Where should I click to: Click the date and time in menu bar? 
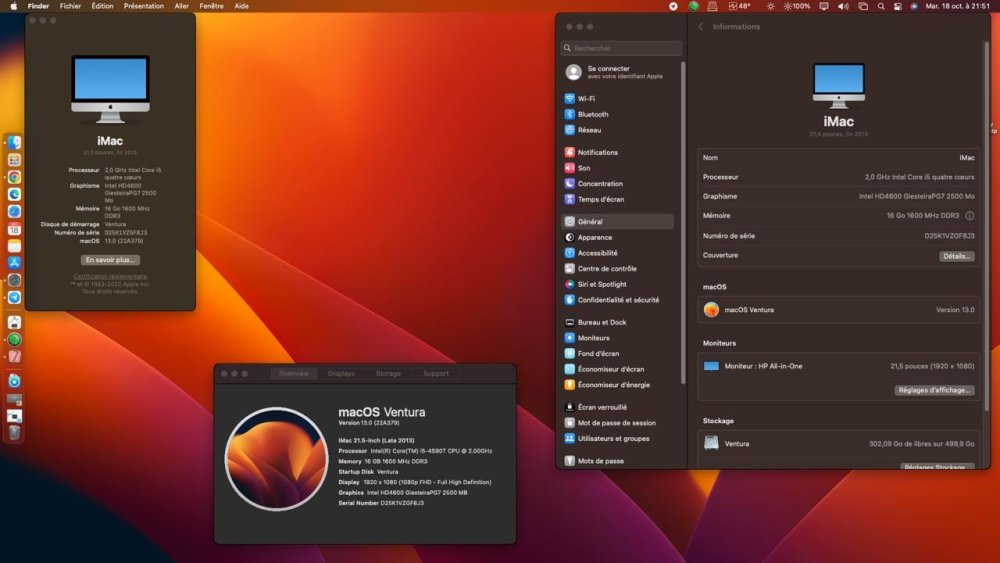[957, 6]
